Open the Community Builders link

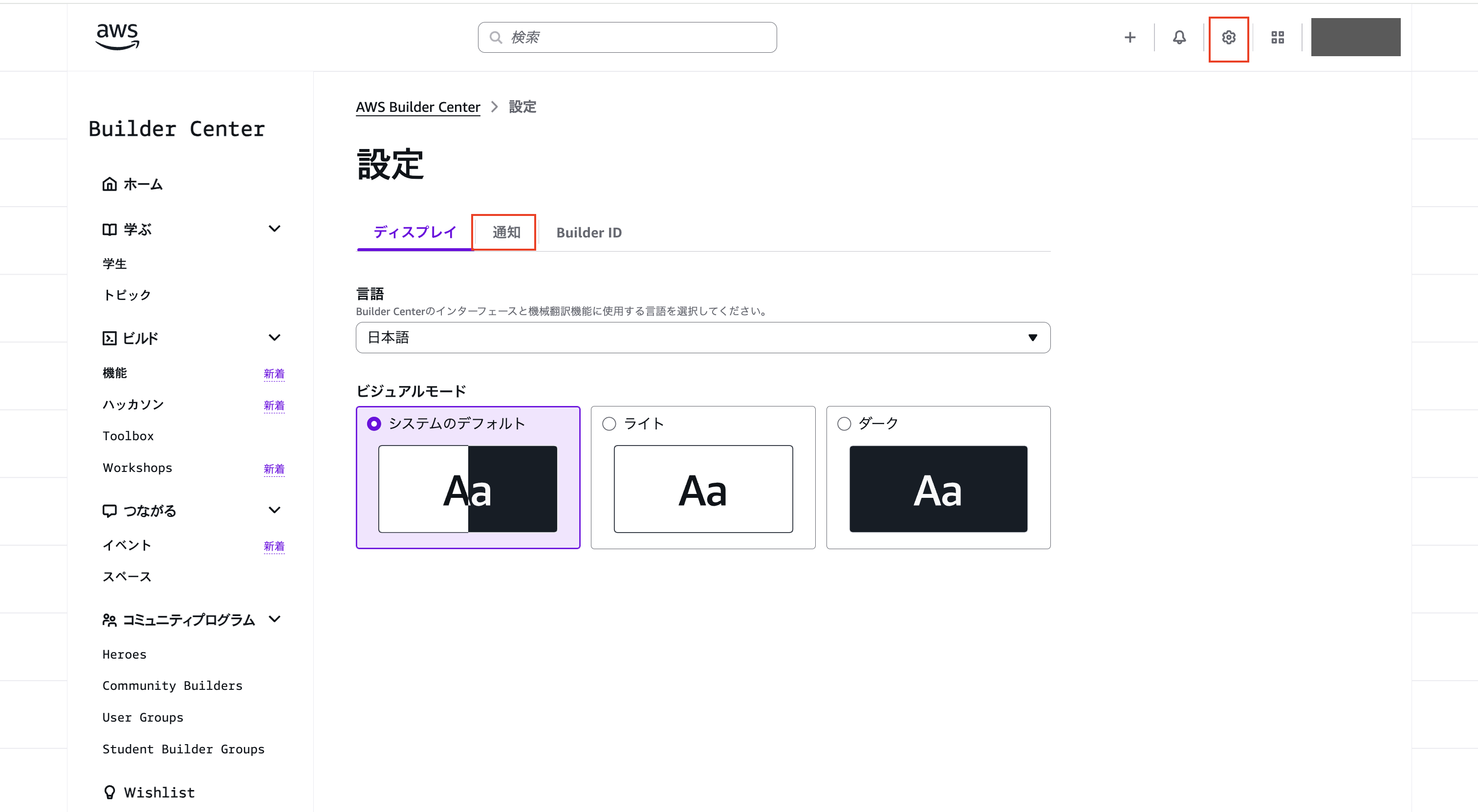click(x=173, y=686)
